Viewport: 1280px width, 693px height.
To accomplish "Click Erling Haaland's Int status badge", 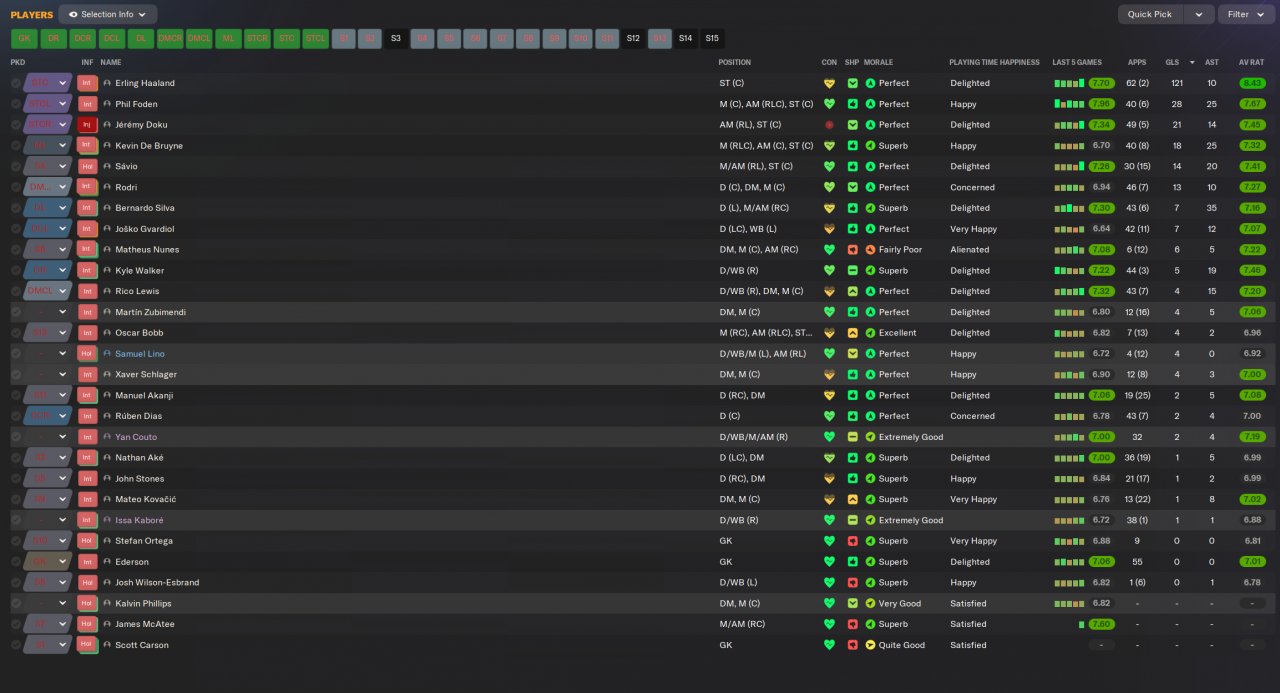I will click(87, 83).
